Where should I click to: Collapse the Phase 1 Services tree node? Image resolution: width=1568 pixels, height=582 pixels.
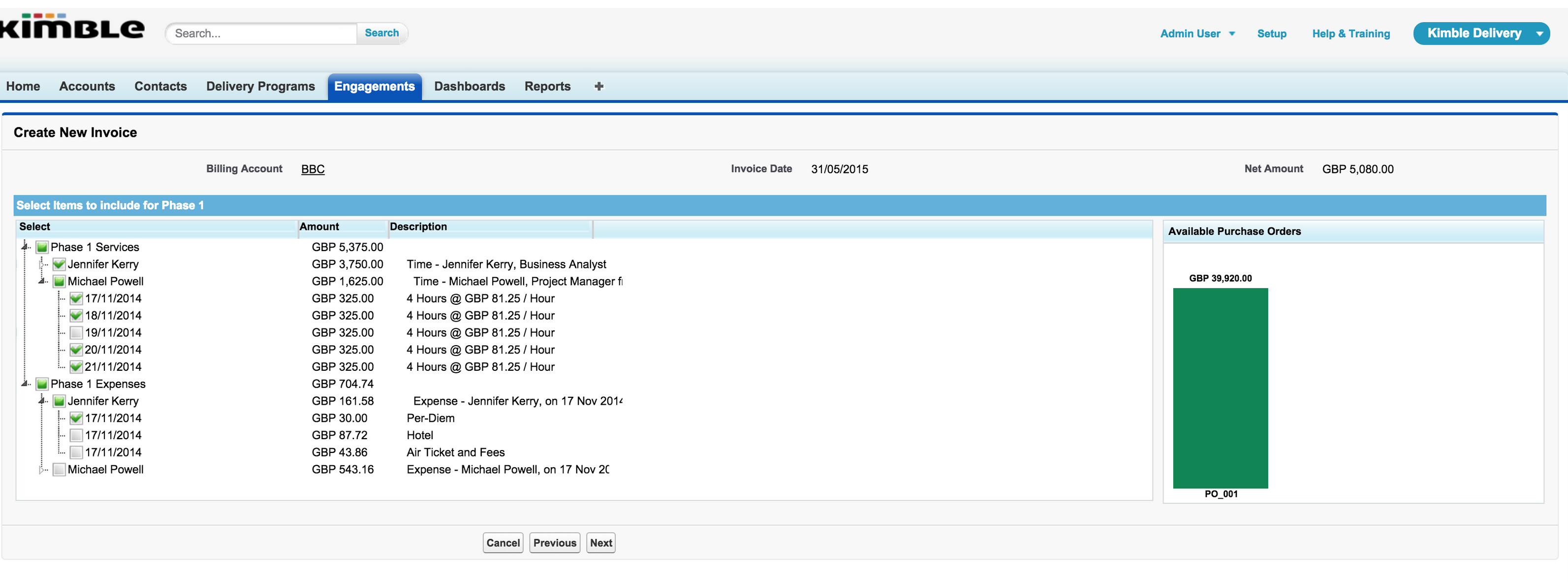tap(25, 247)
